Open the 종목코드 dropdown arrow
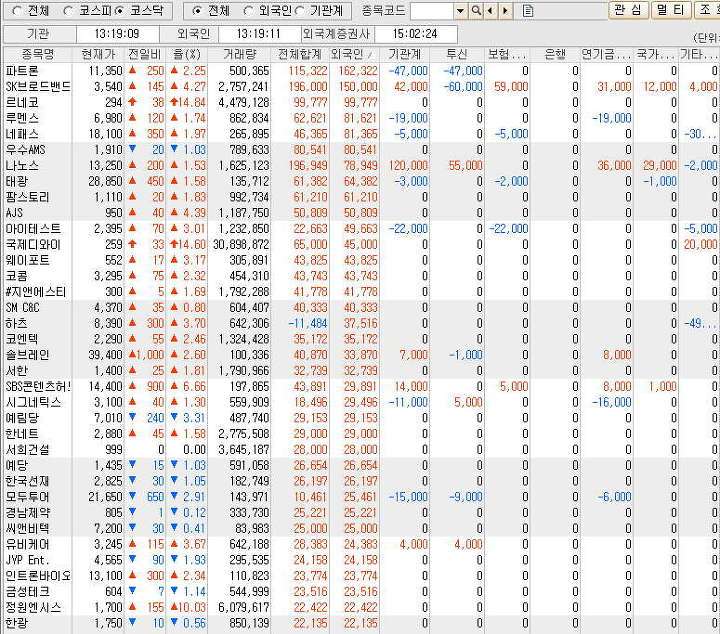720x634 pixels. click(461, 11)
